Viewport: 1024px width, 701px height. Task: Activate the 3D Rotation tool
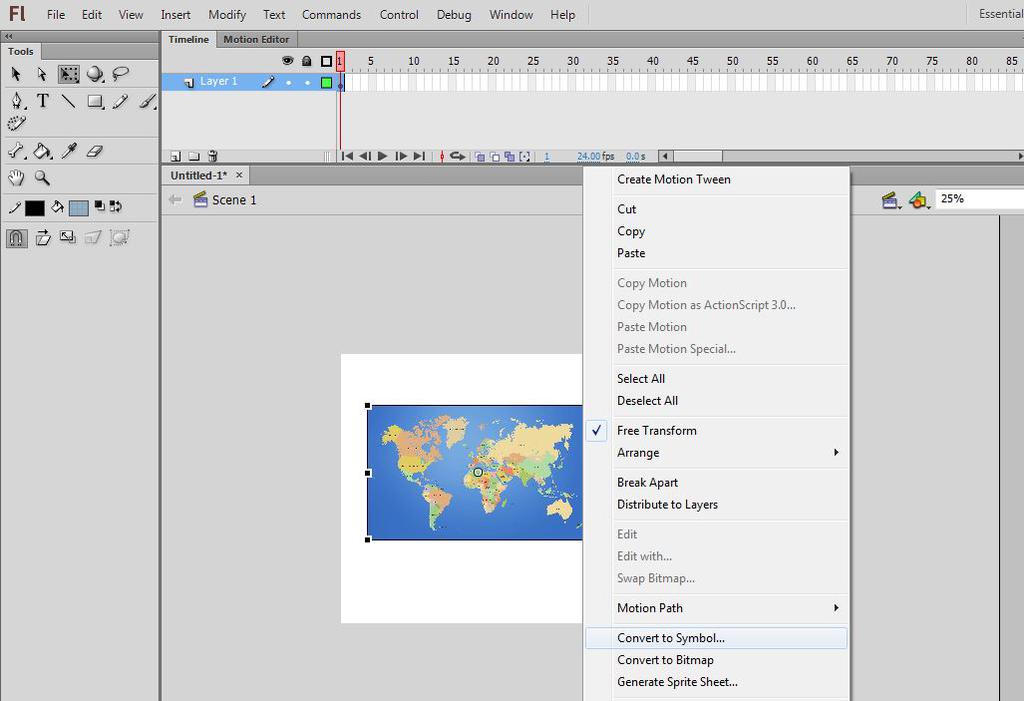96,74
